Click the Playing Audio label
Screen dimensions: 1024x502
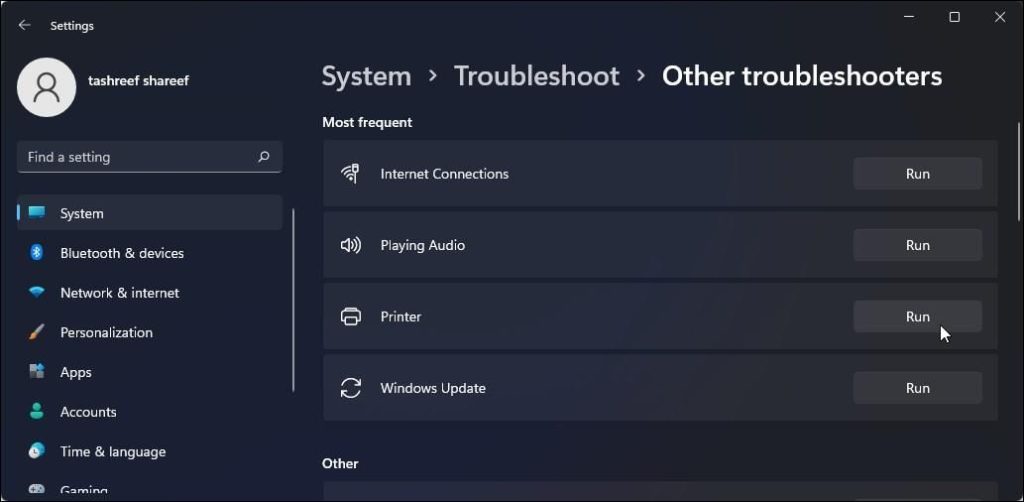(x=423, y=245)
